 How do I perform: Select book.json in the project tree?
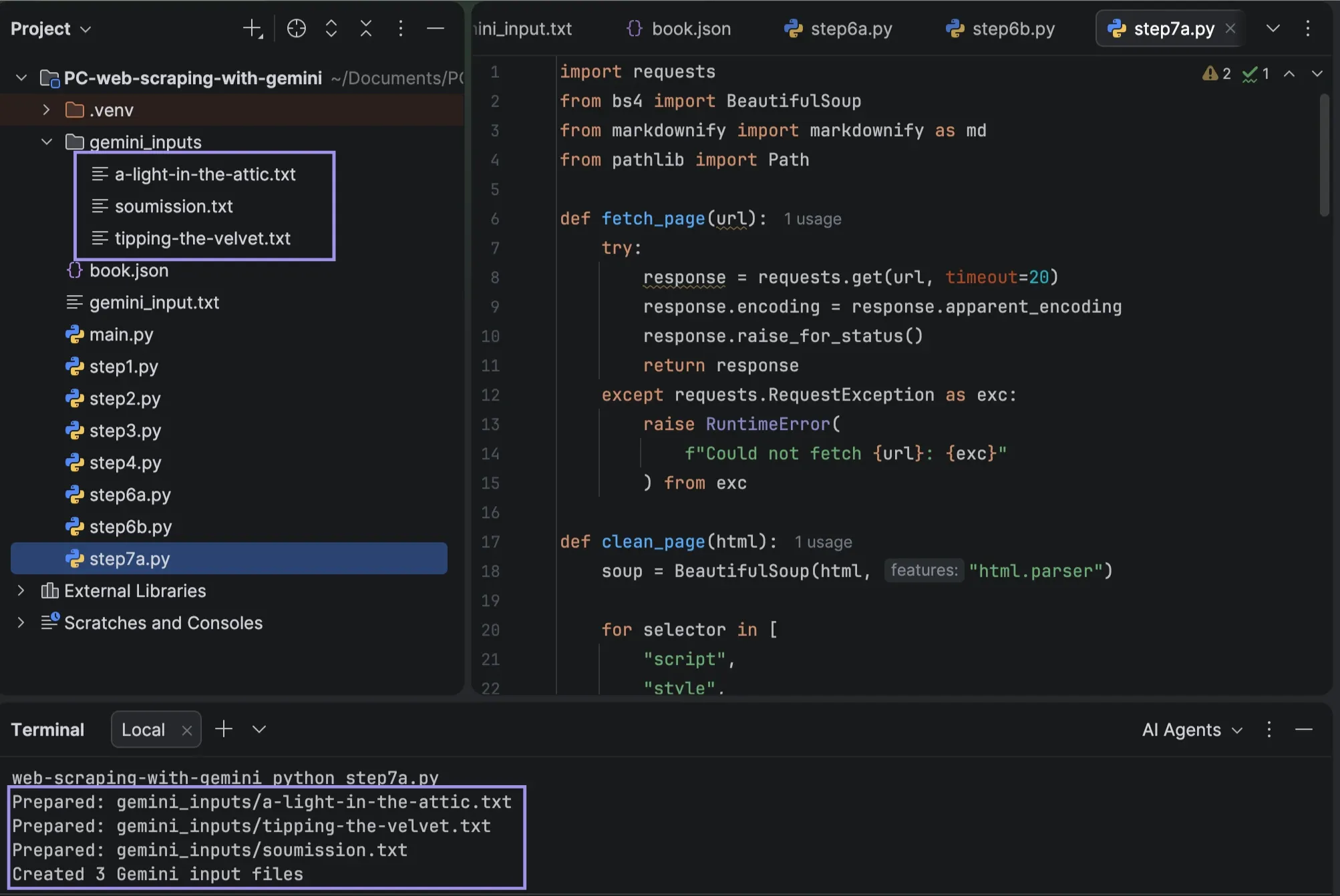point(129,270)
